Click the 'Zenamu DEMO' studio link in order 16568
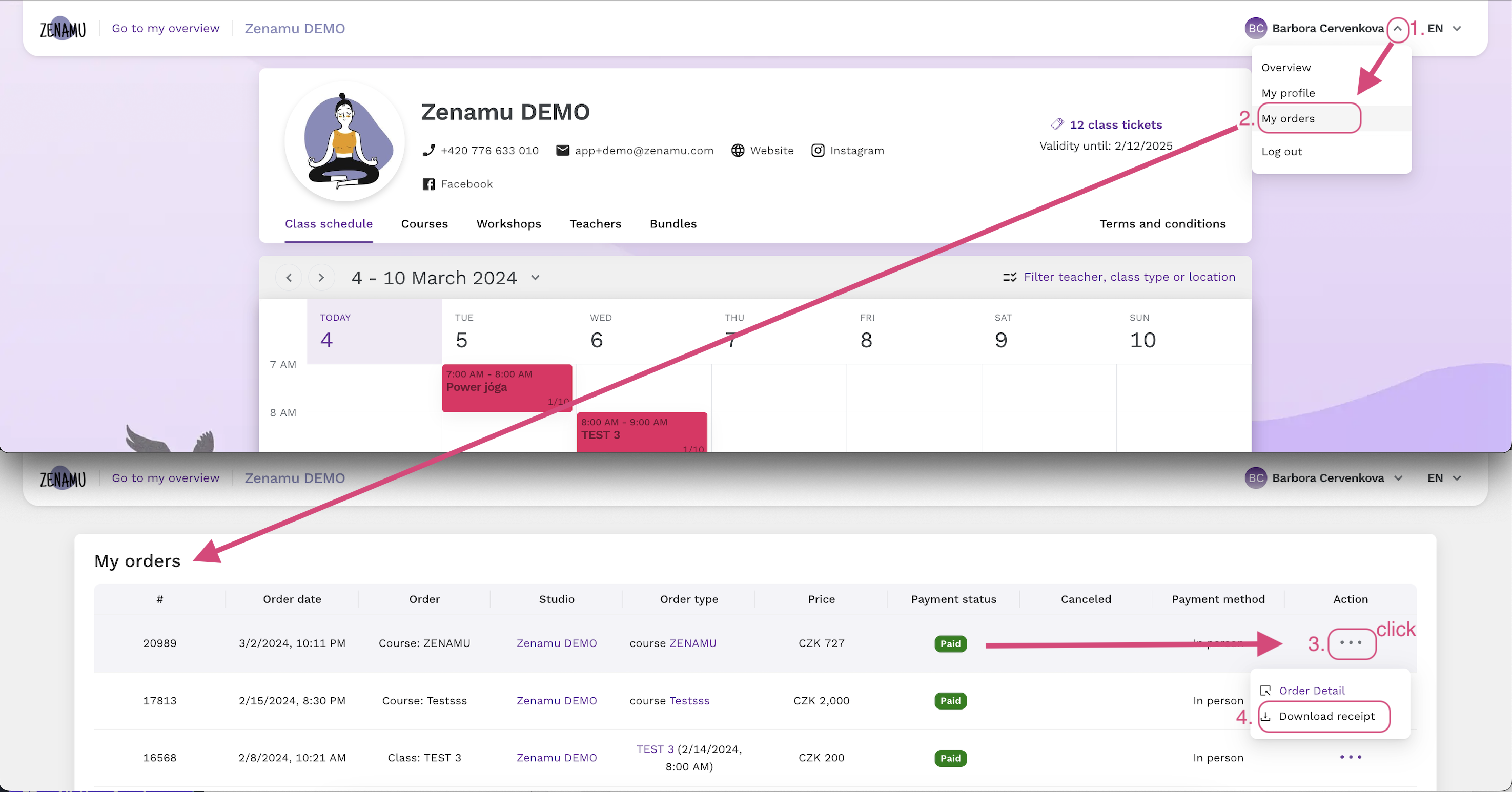Image resolution: width=1512 pixels, height=792 pixels. coord(555,758)
